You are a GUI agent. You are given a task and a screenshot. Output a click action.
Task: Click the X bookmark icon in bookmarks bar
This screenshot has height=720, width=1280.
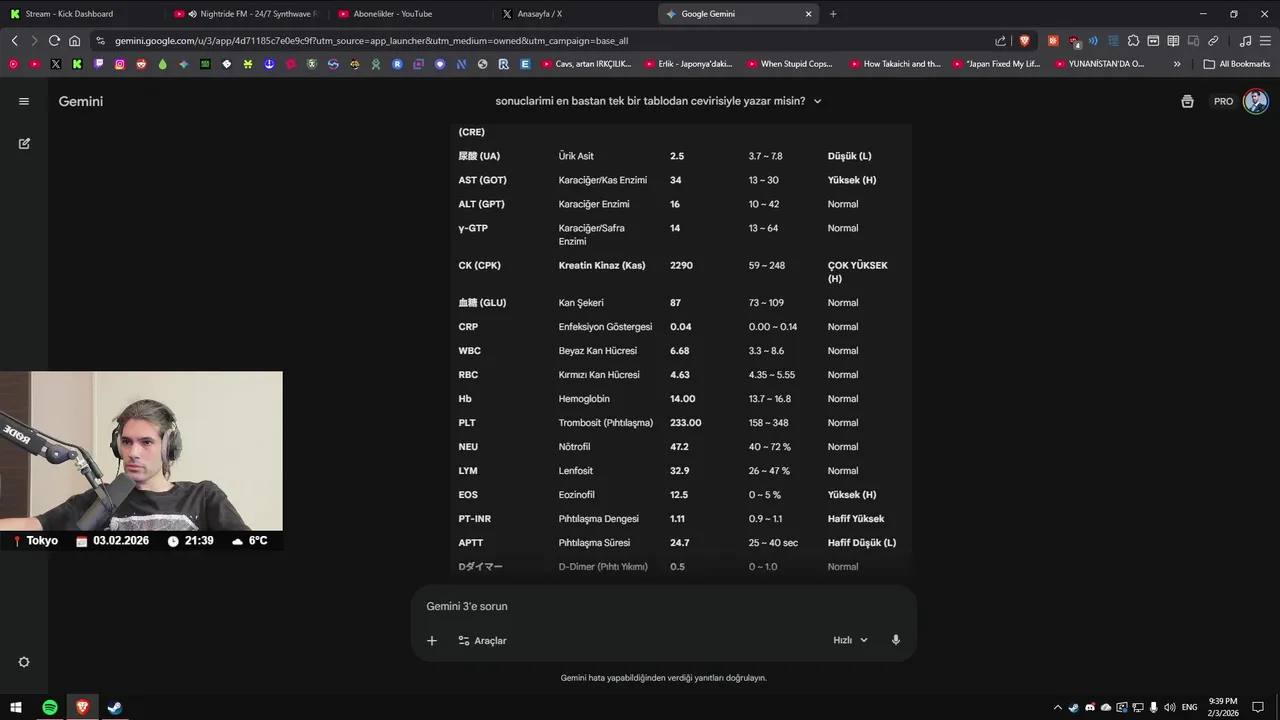pos(55,64)
